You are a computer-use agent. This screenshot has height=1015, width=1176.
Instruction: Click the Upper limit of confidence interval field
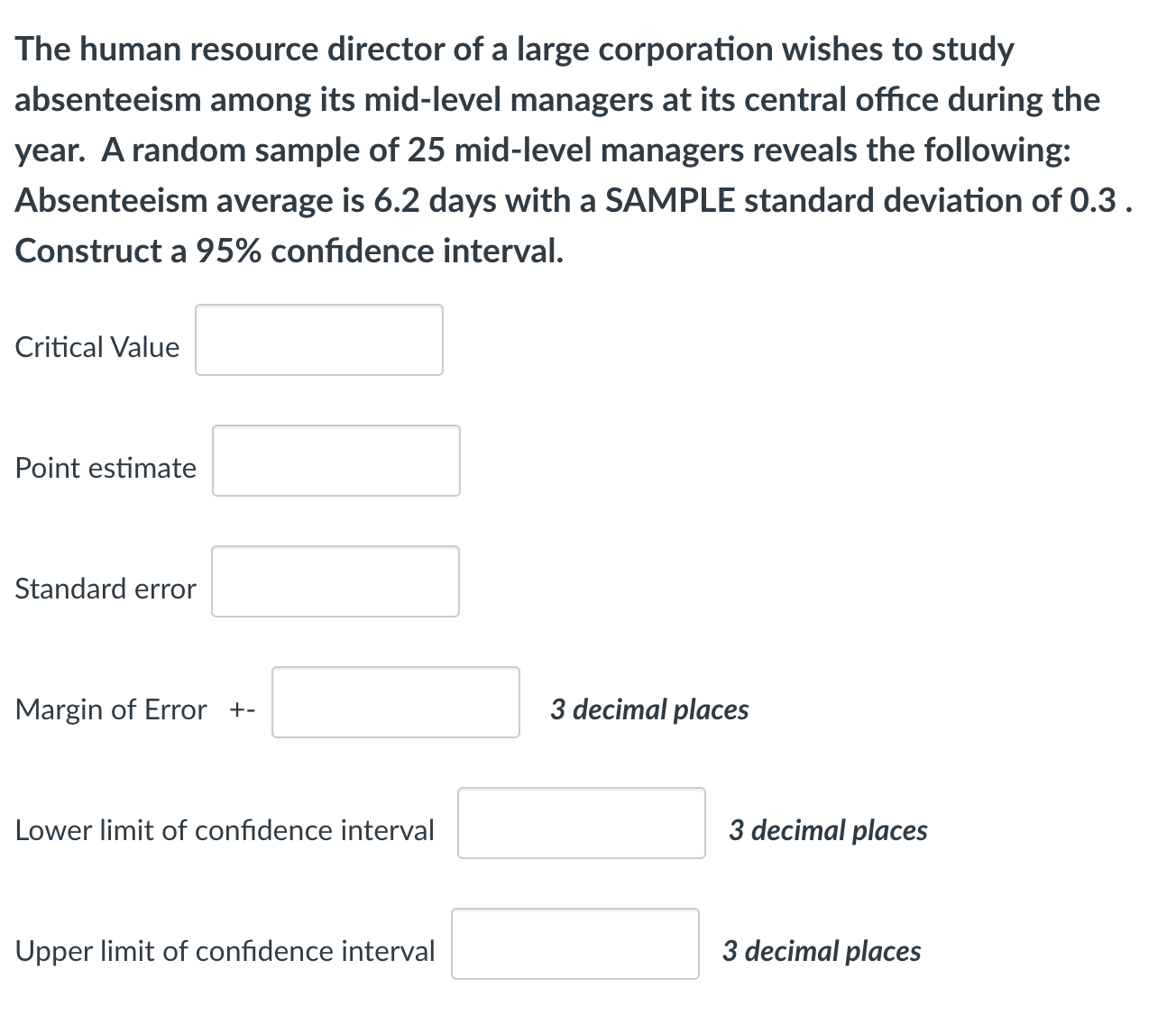575,944
